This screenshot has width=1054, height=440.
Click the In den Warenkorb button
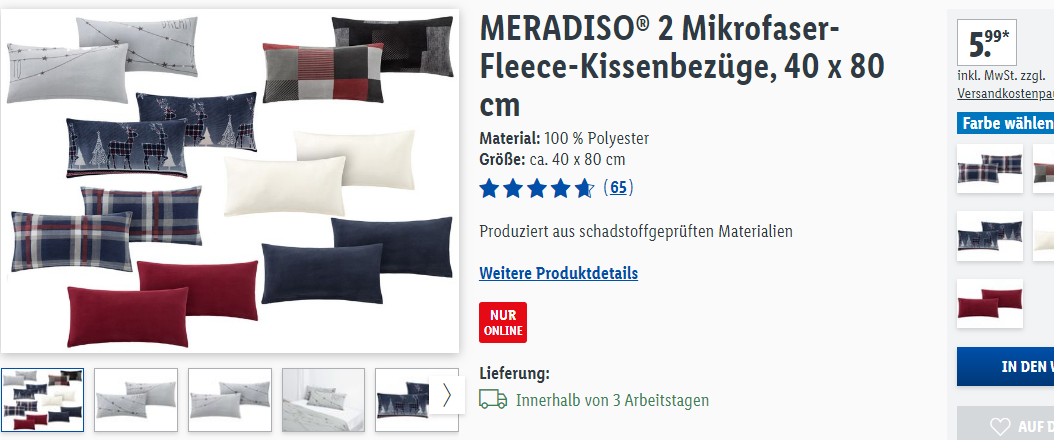point(1006,366)
